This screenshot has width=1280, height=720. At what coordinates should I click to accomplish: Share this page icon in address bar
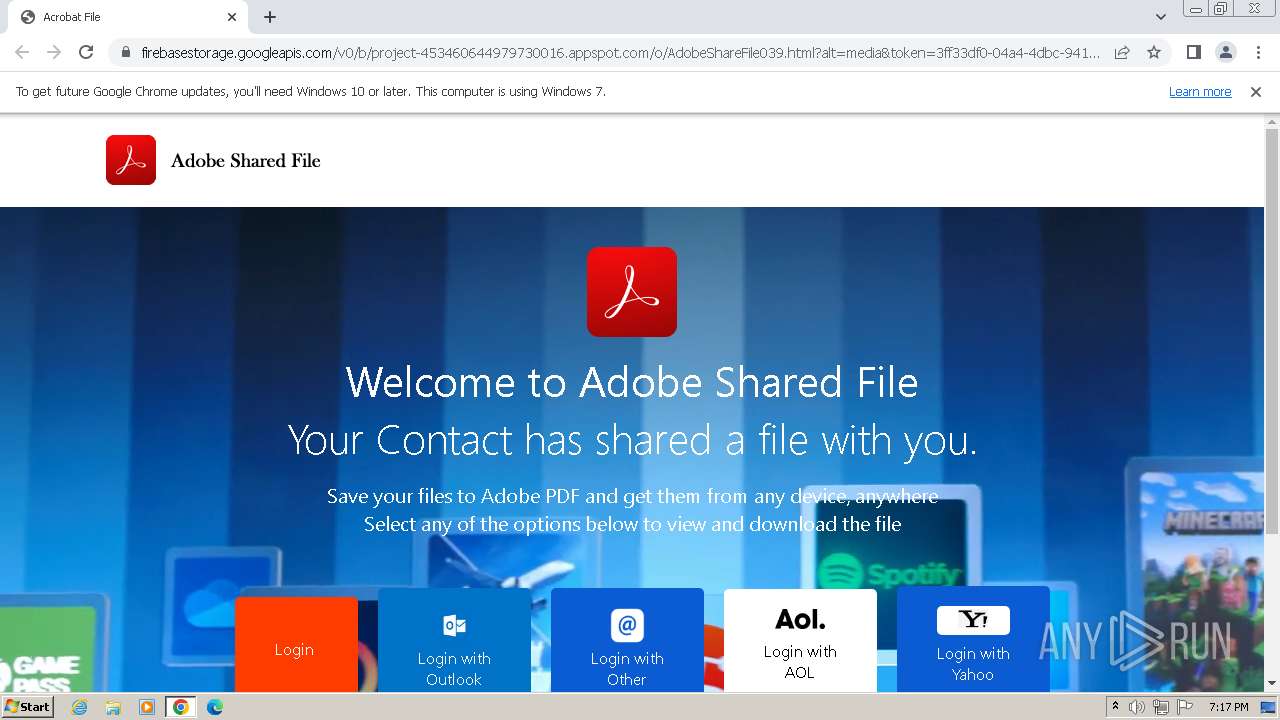click(x=1122, y=52)
